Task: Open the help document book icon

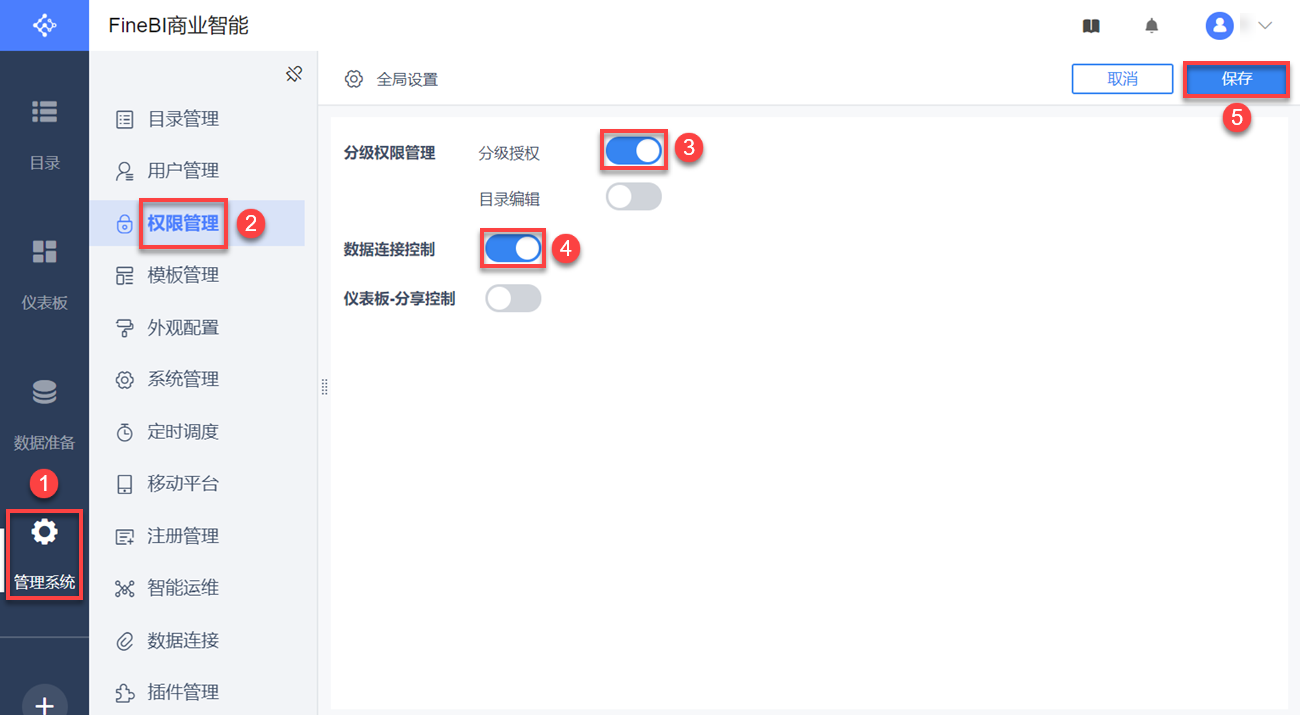Action: coord(1091,26)
